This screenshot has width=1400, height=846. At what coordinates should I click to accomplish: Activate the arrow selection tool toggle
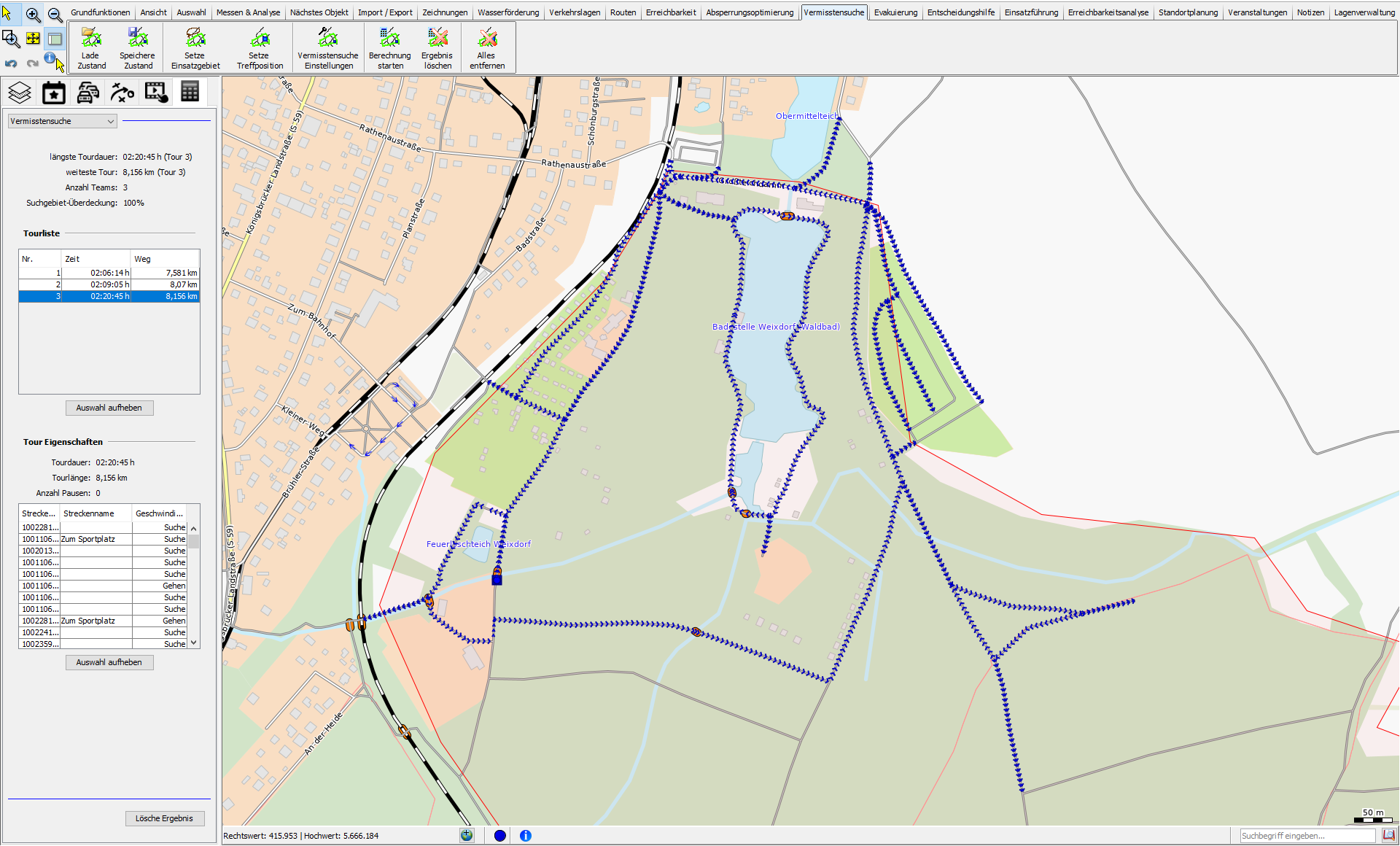coord(7,14)
